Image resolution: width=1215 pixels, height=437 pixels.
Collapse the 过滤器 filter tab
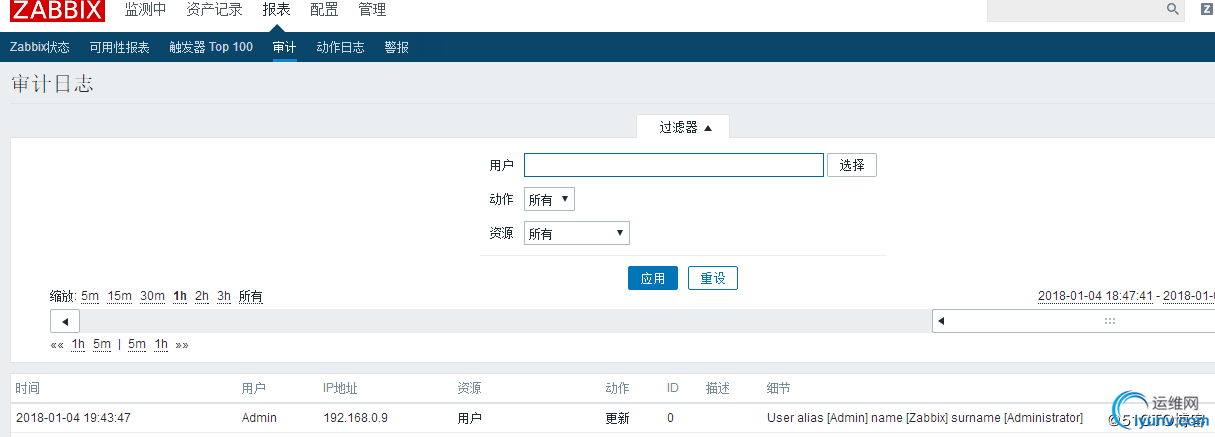tap(684, 127)
